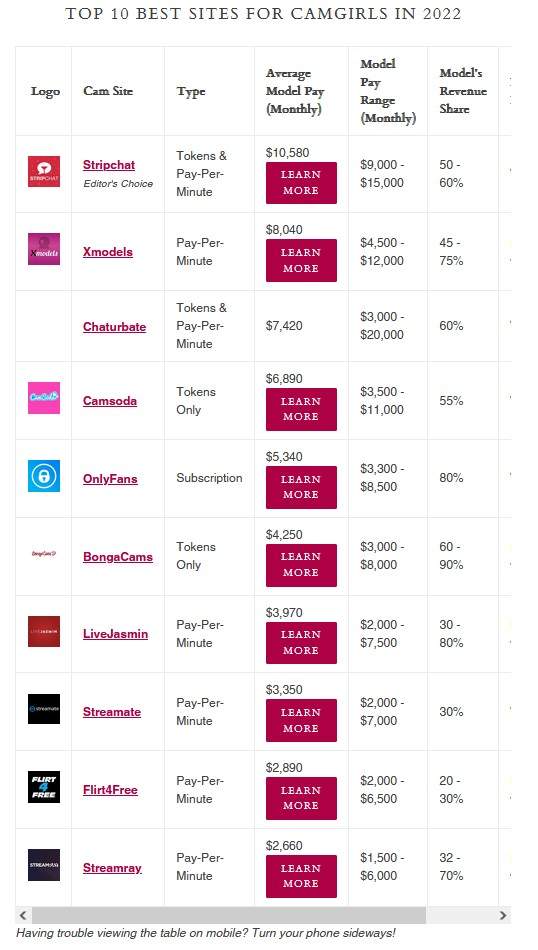Click the pink Camsoda logo icon
This screenshot has height=950, width=538.
tap(44, 398)
